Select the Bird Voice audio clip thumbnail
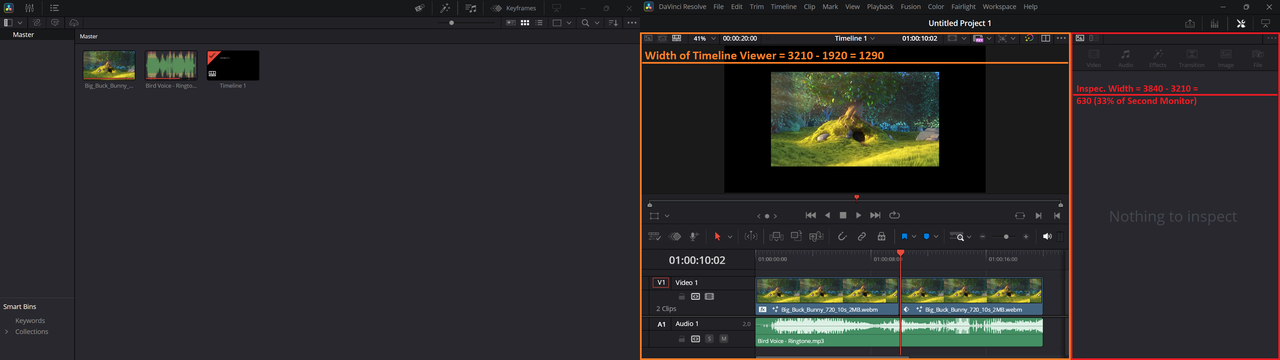This screenshot has height=360, width=1280. tap(171, 65)
